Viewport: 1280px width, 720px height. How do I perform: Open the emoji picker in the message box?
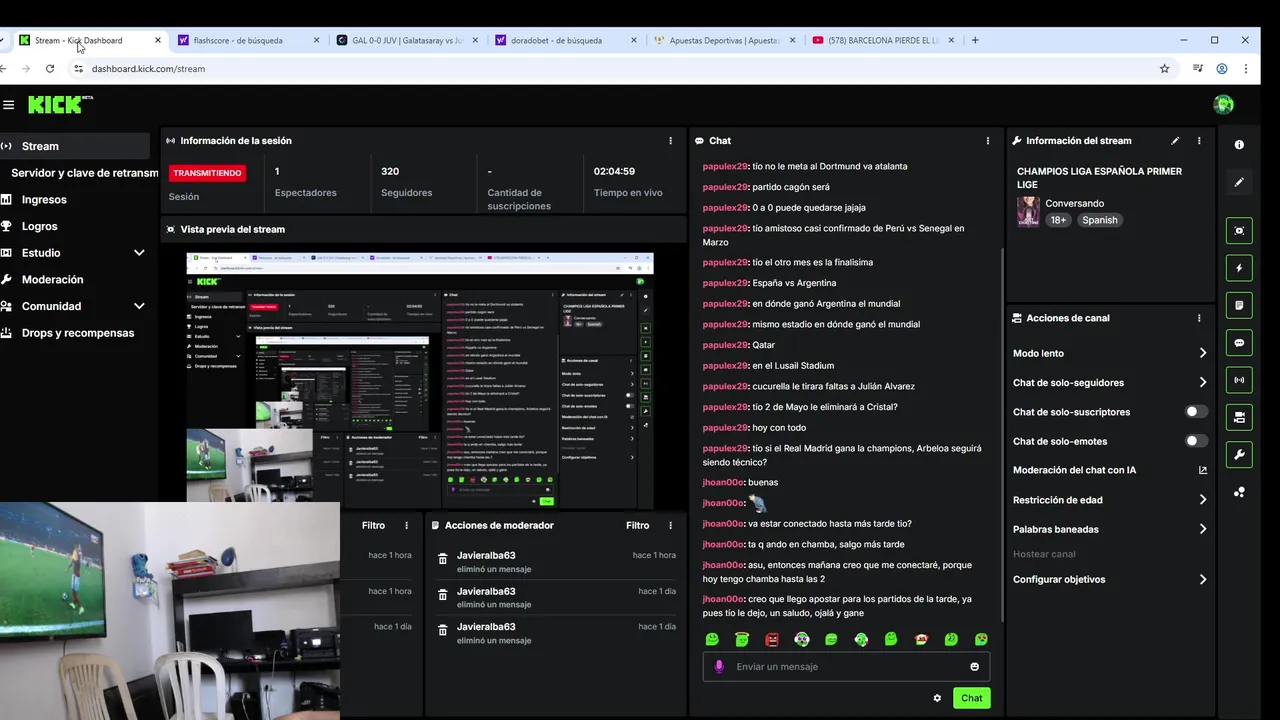pyautogui.click(x=974, y=666)
